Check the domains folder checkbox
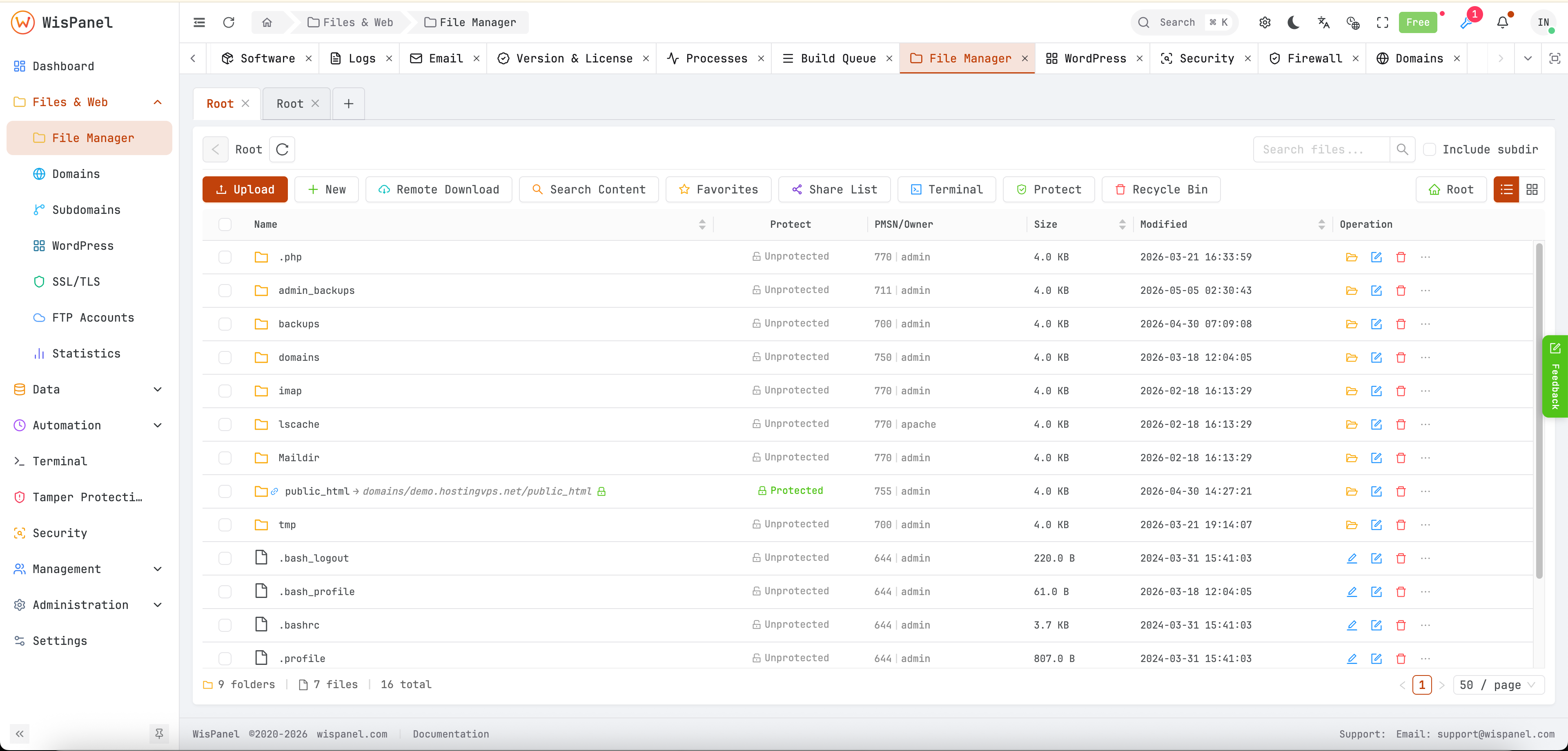Screen dimensions: 1568x751 tap(225, 357)
